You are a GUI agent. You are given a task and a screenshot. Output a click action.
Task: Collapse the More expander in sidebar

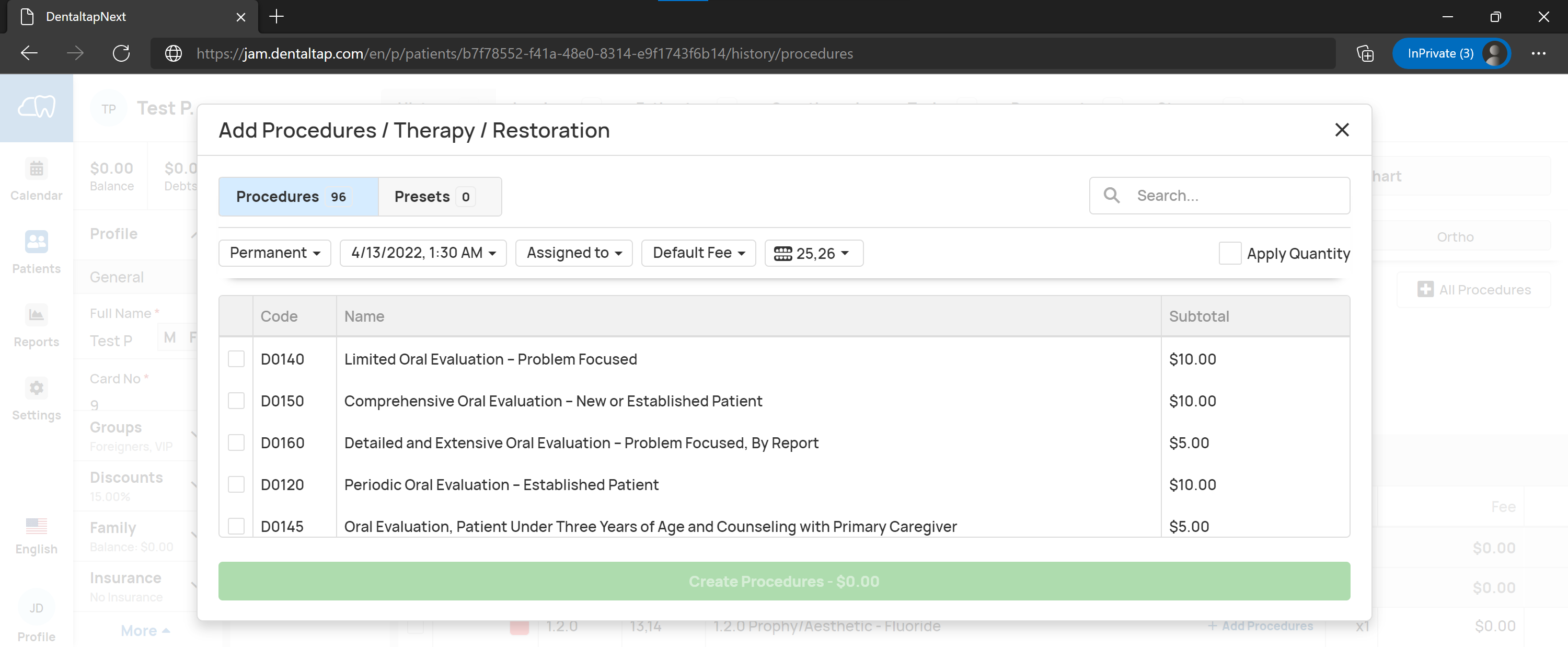(145, 631)
